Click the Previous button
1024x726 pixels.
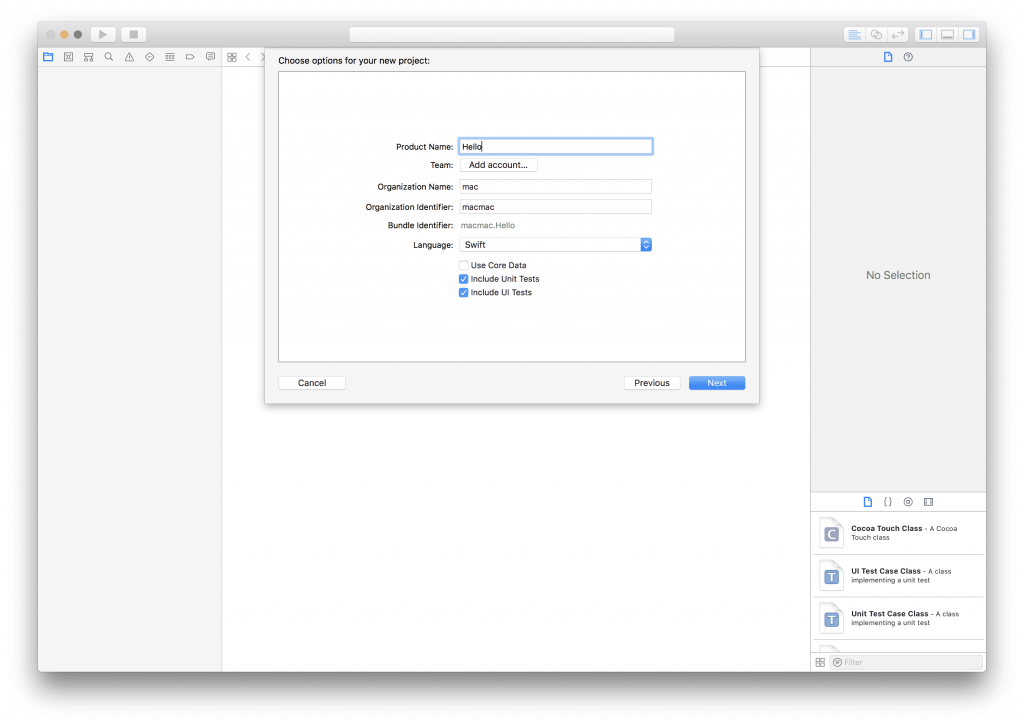[652, 383]
